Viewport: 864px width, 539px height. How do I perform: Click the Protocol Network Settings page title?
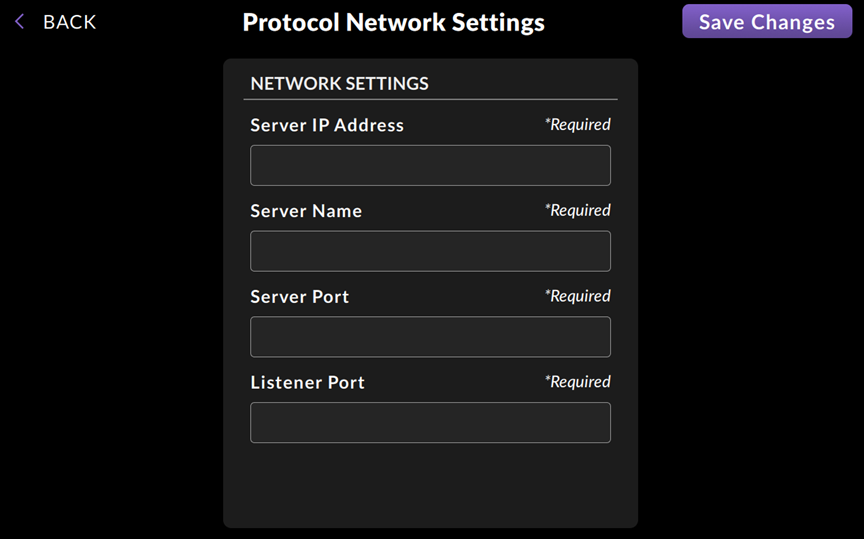pos(393,23)
